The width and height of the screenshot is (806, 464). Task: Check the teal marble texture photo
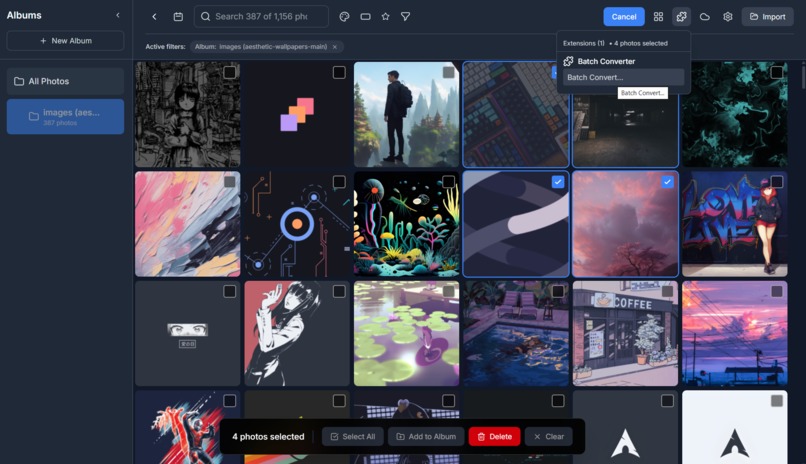[777, 72]
